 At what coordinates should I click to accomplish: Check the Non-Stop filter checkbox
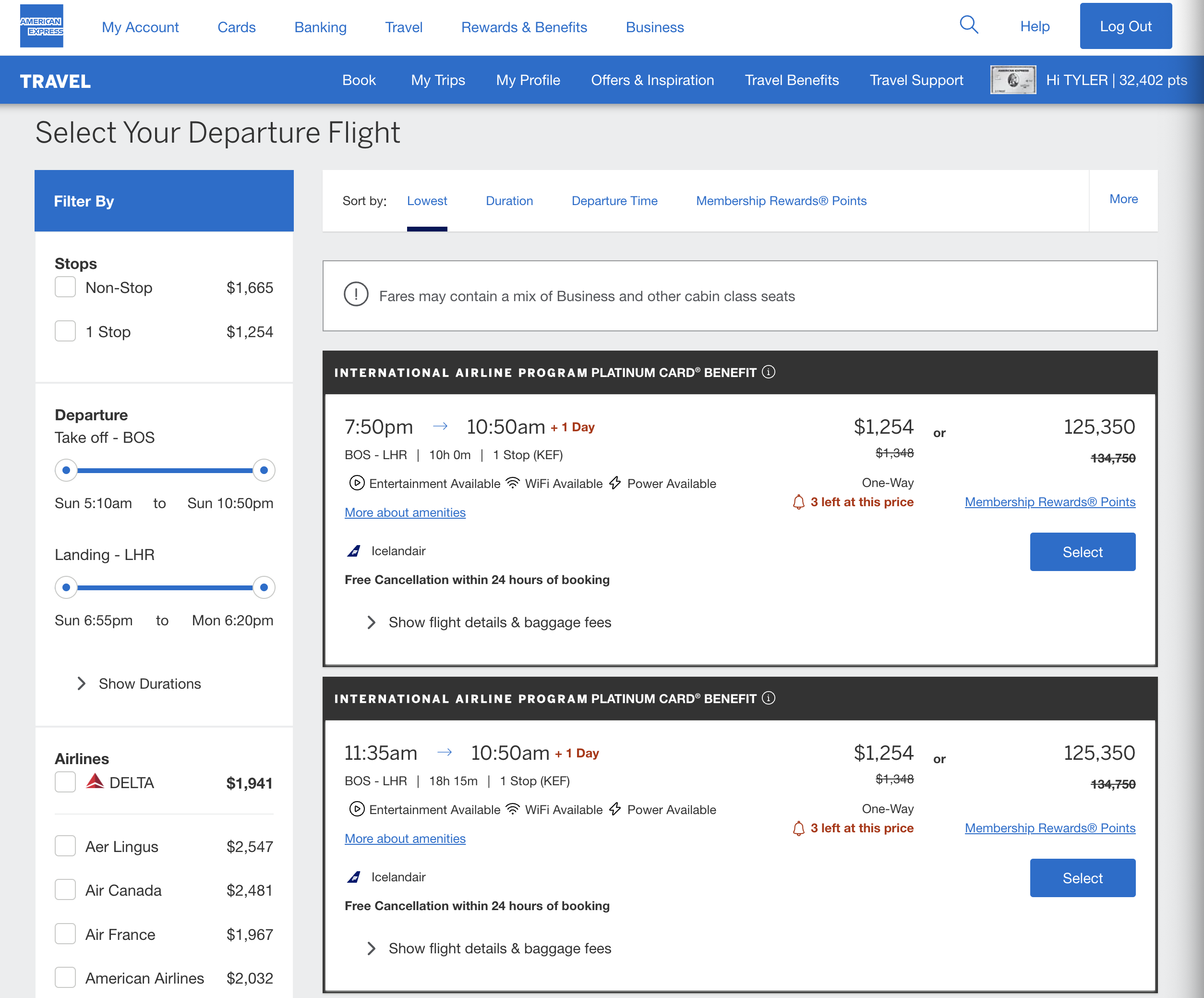[65, 287]
